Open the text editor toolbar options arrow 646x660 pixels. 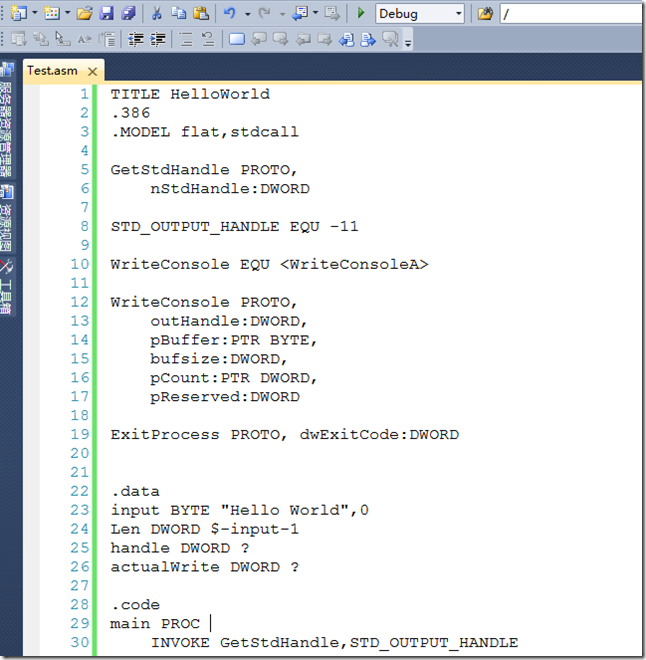click(408, 43)
